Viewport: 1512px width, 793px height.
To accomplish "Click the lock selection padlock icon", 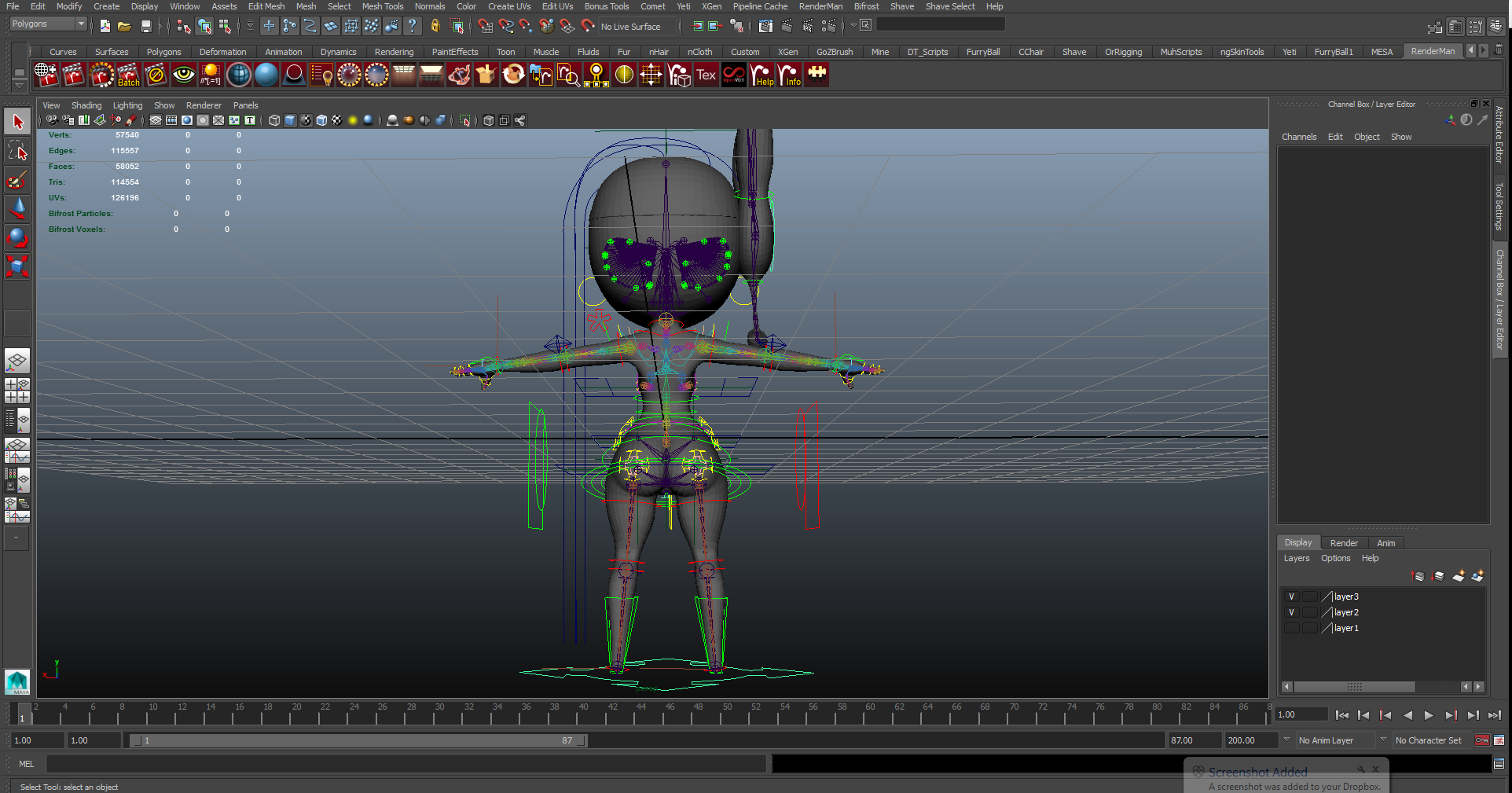I will tap(435, 26).
